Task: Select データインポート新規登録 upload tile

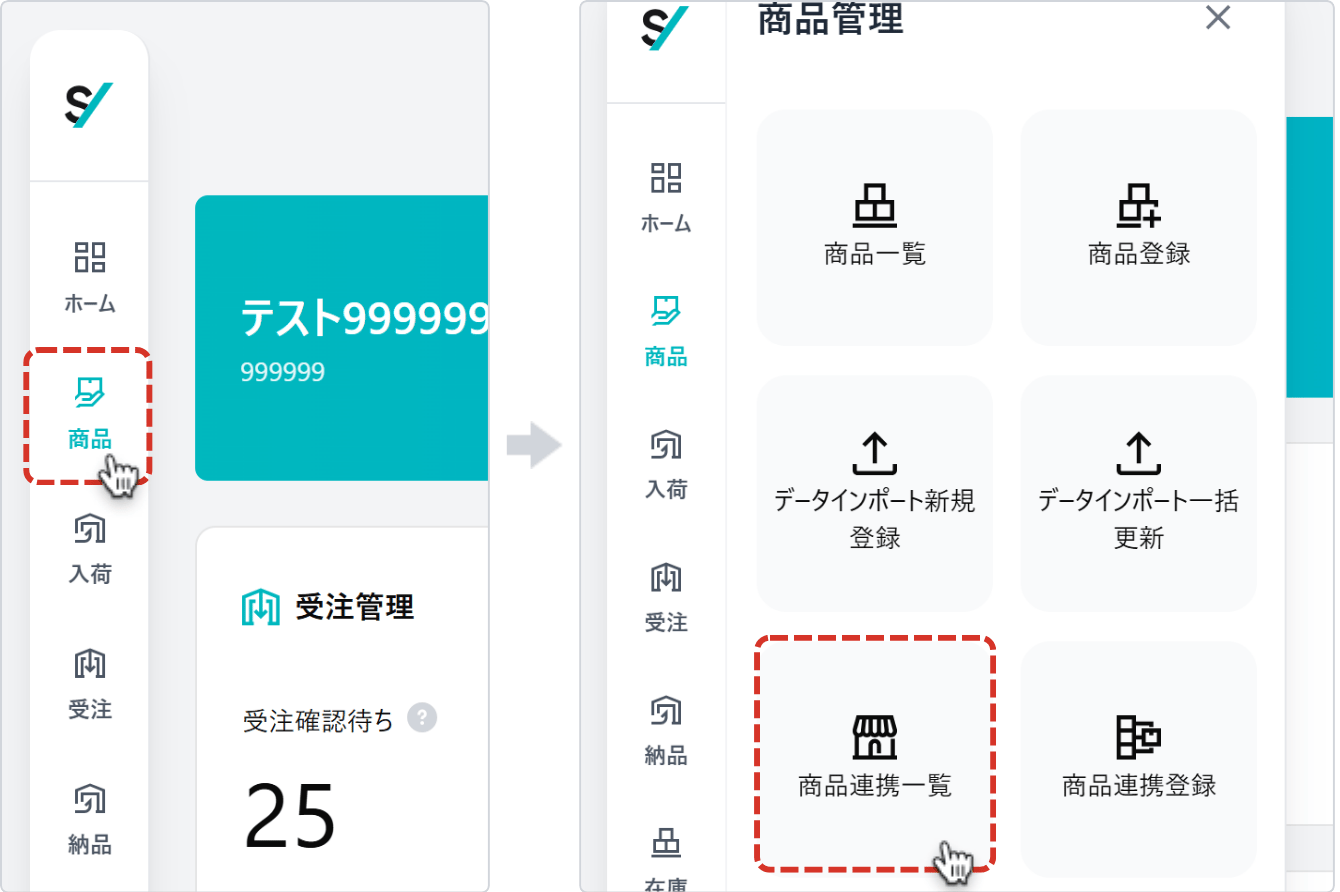Action: tap(874, 493)
